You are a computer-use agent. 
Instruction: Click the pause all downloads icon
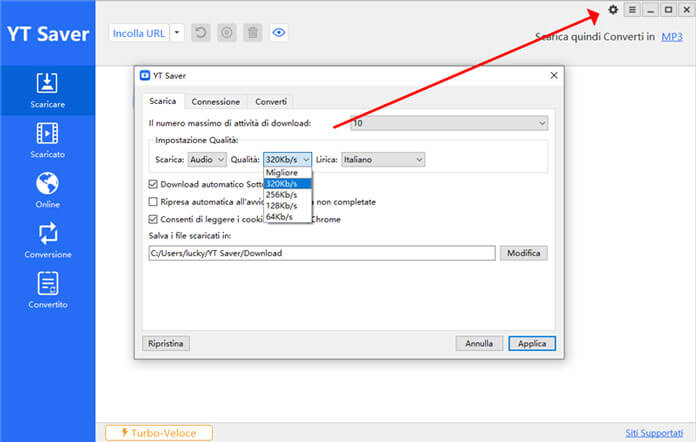227,33
